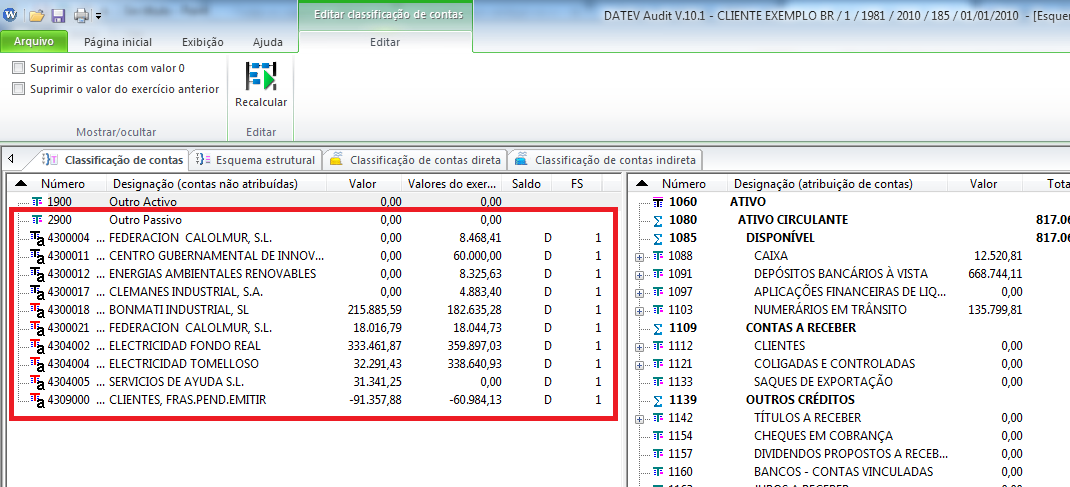This screenshot has height=487, width=1070.
Task: Enable Suprimir as contas com valor 0
Action: (x=18, y=68)
